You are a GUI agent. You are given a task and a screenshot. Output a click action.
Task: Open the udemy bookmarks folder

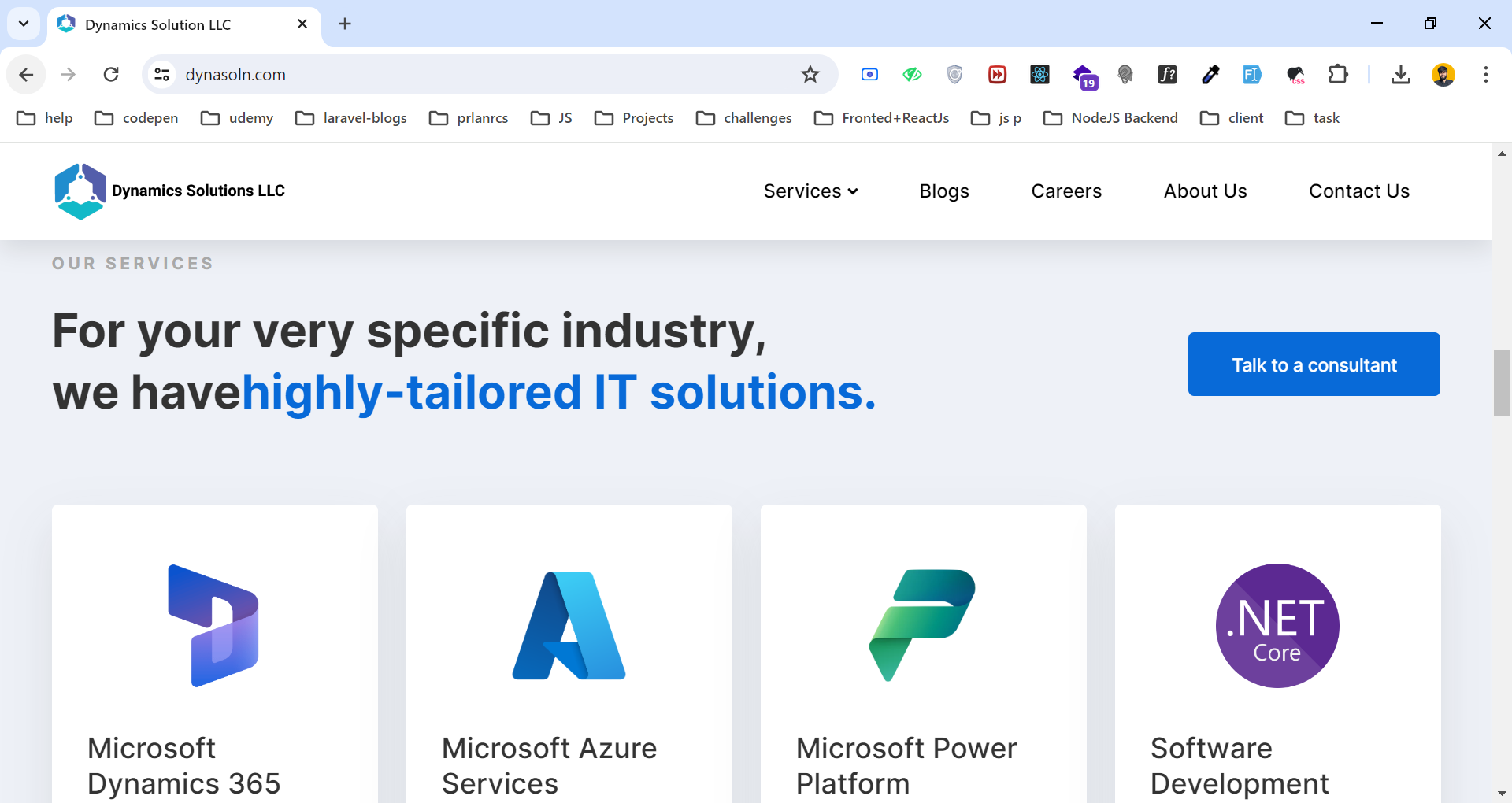[x=237, y=118]
